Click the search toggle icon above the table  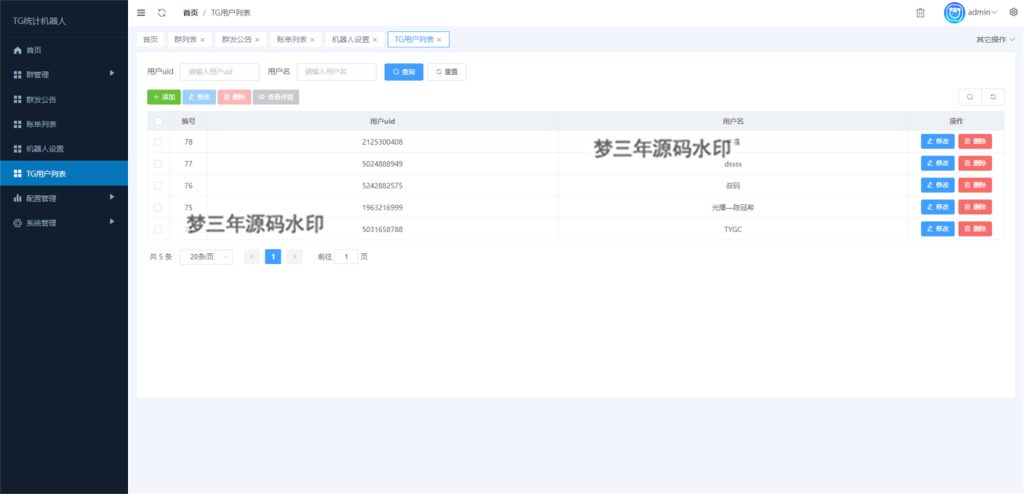pyautogui.click(x=969, y=97)
